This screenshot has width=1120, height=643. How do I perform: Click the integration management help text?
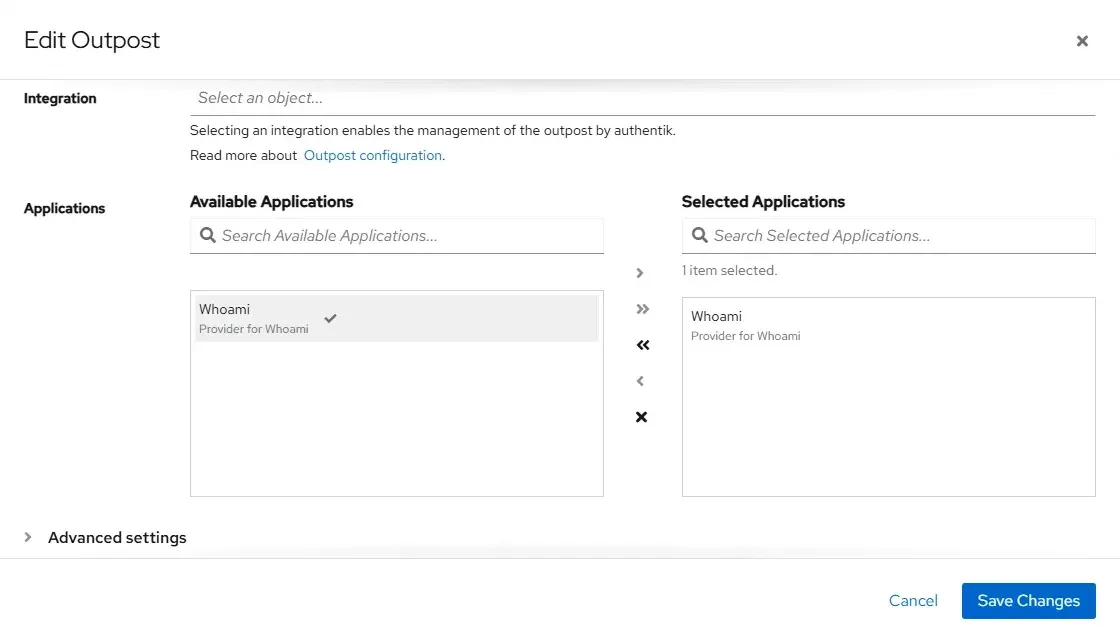[433, 131]
